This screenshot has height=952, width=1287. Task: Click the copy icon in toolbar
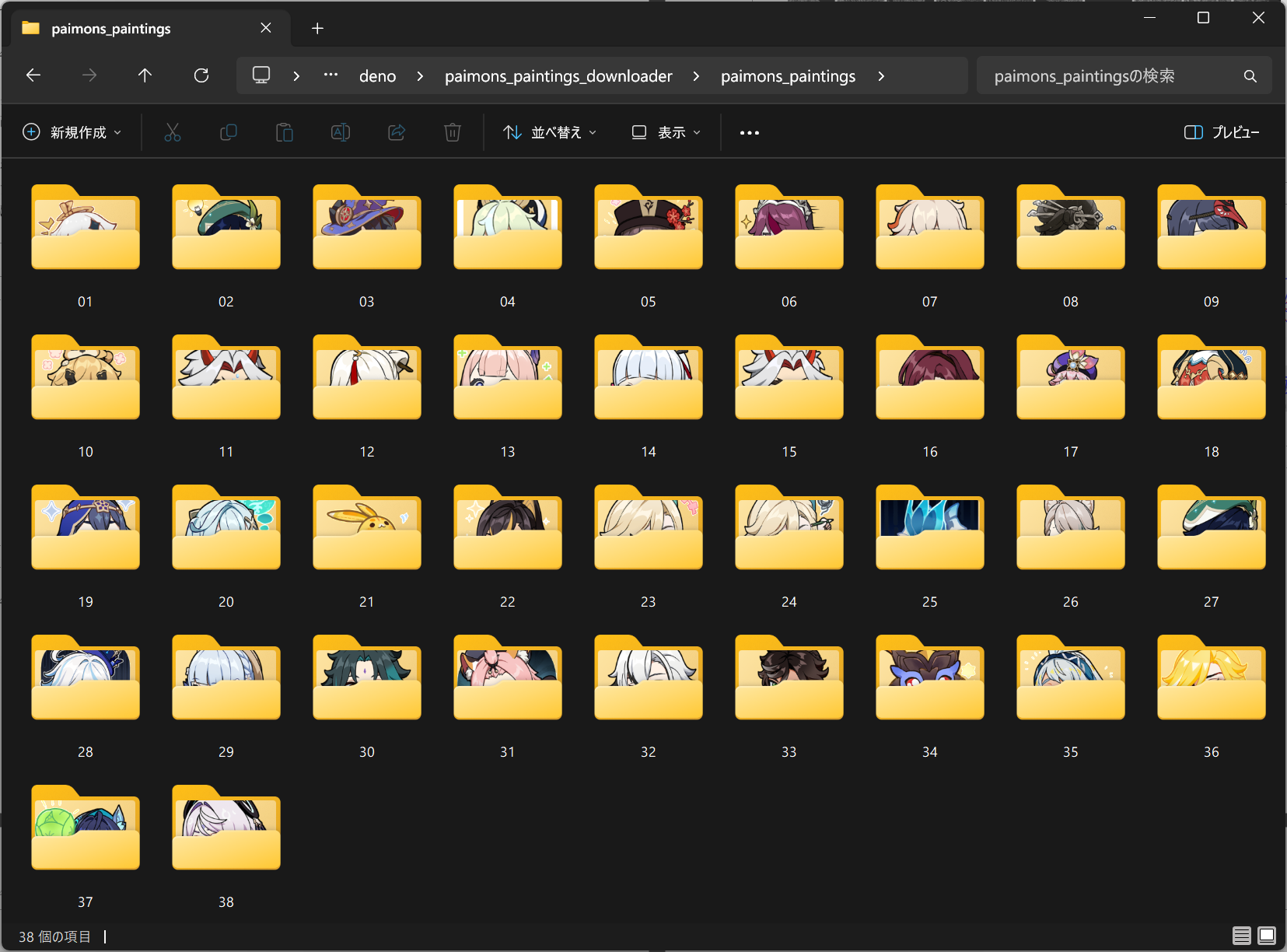(x=229, y=132)
